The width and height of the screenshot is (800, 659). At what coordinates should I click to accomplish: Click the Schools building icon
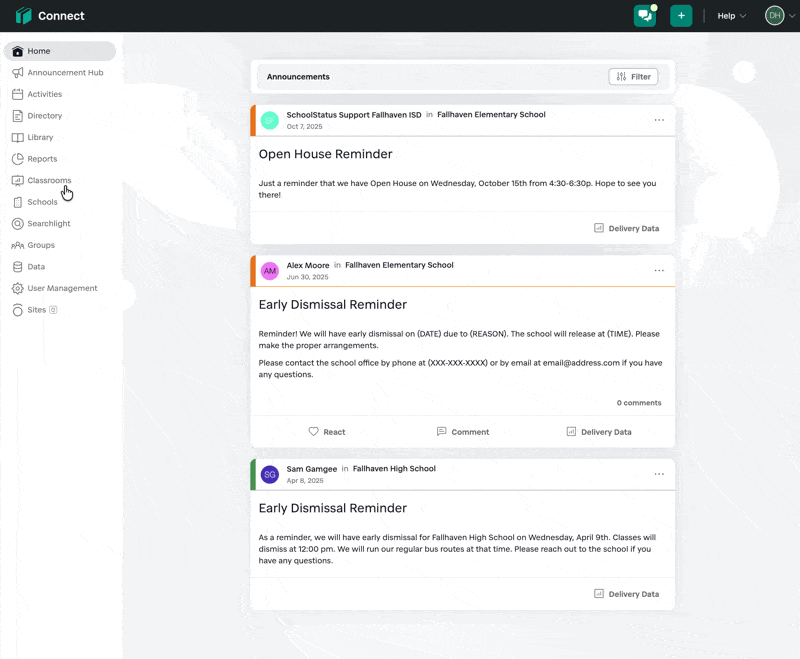pyautogui.click(x=18, y=202)
